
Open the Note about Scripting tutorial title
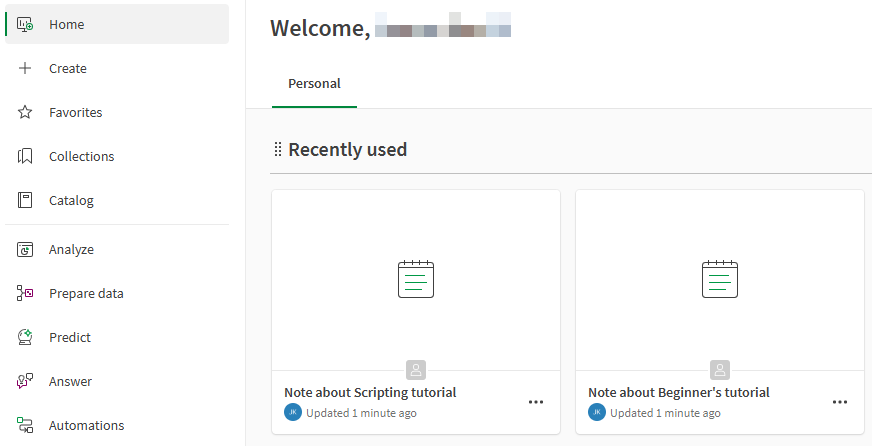tap(370, 392)
